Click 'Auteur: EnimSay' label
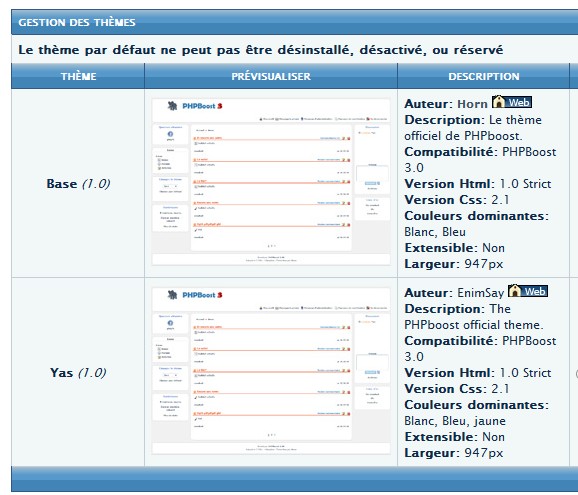The height and width of the screenshot is (495, 578). pos(454,293)
